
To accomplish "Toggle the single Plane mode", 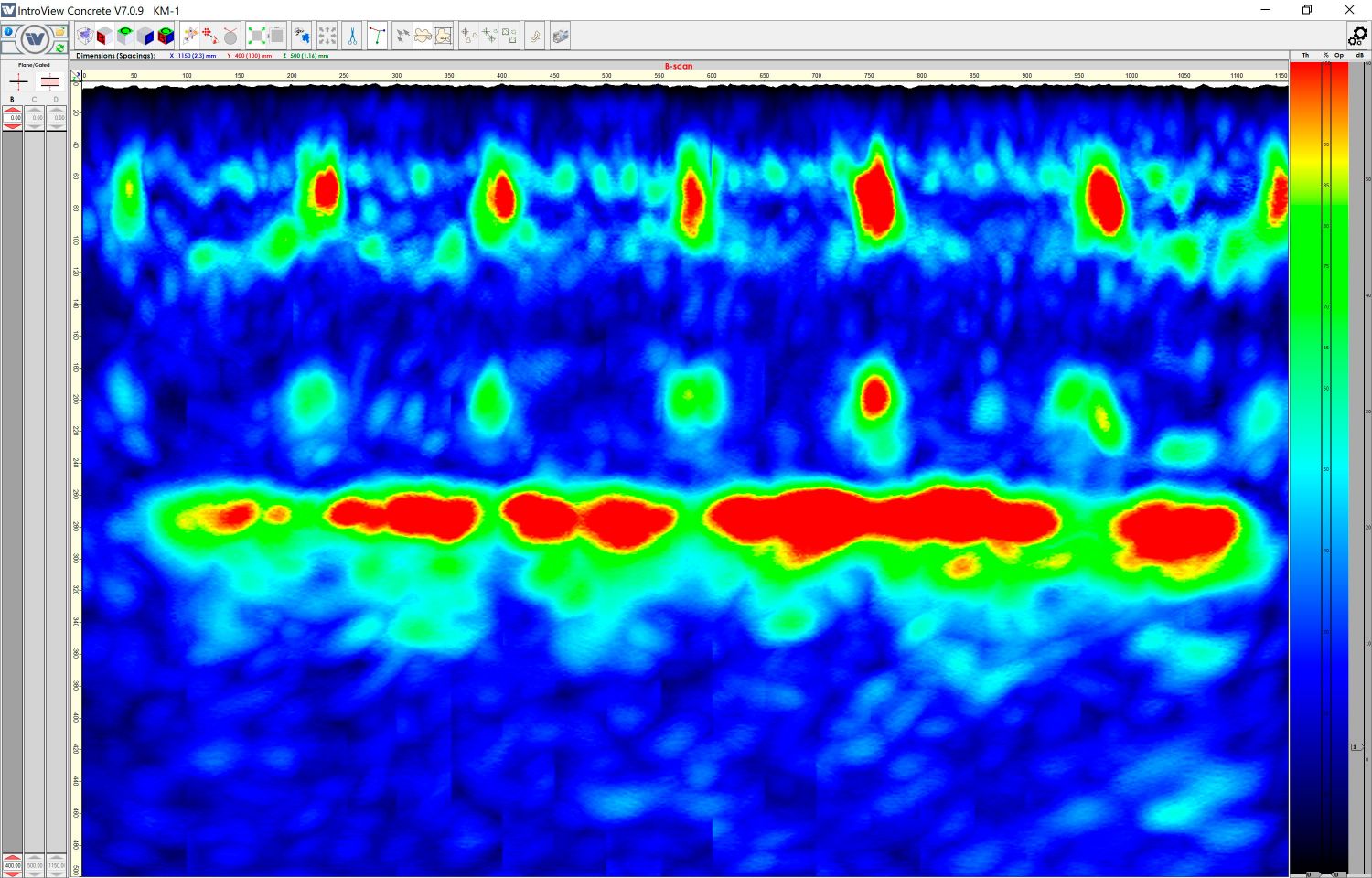I will coord(18,82).
